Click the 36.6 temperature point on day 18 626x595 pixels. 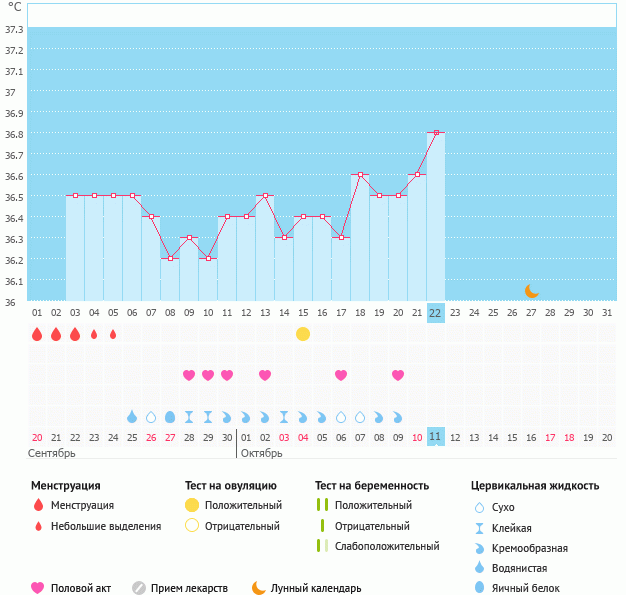click(360, 174)
